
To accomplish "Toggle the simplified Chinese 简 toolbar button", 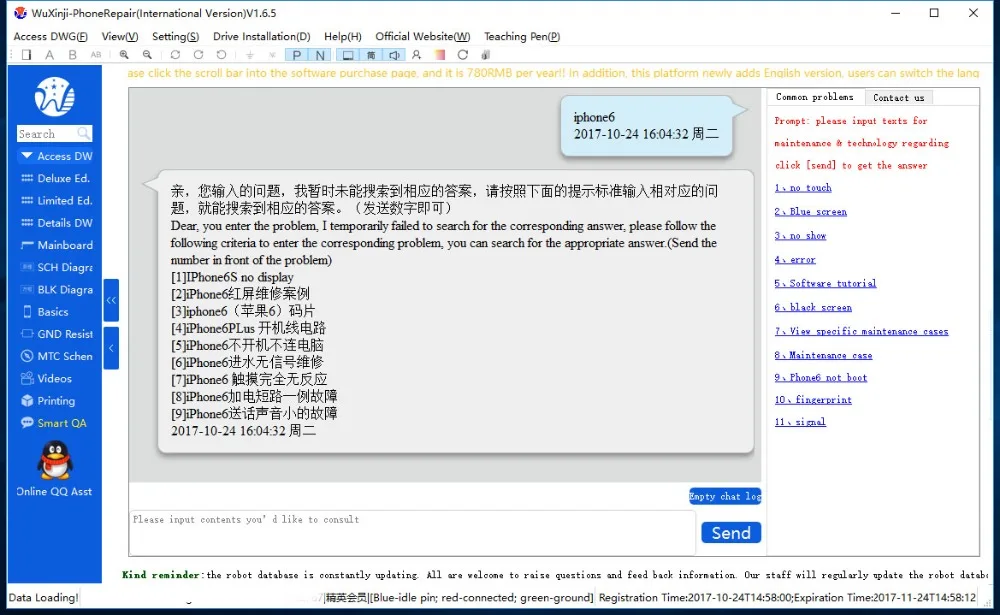I will pyautogui.click(x=371, y=55).
